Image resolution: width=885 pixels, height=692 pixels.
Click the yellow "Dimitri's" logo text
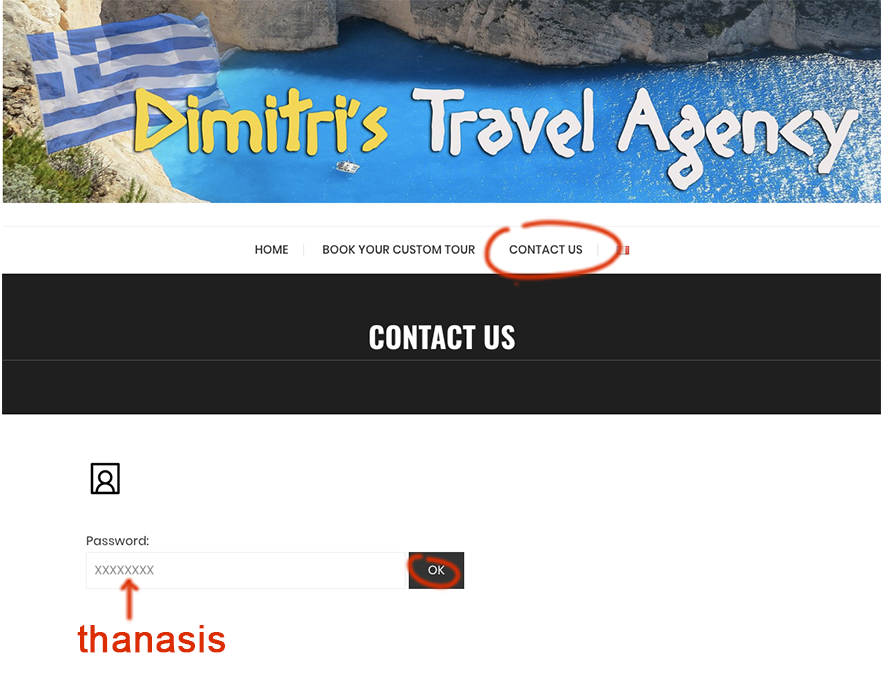click(261, 121)
